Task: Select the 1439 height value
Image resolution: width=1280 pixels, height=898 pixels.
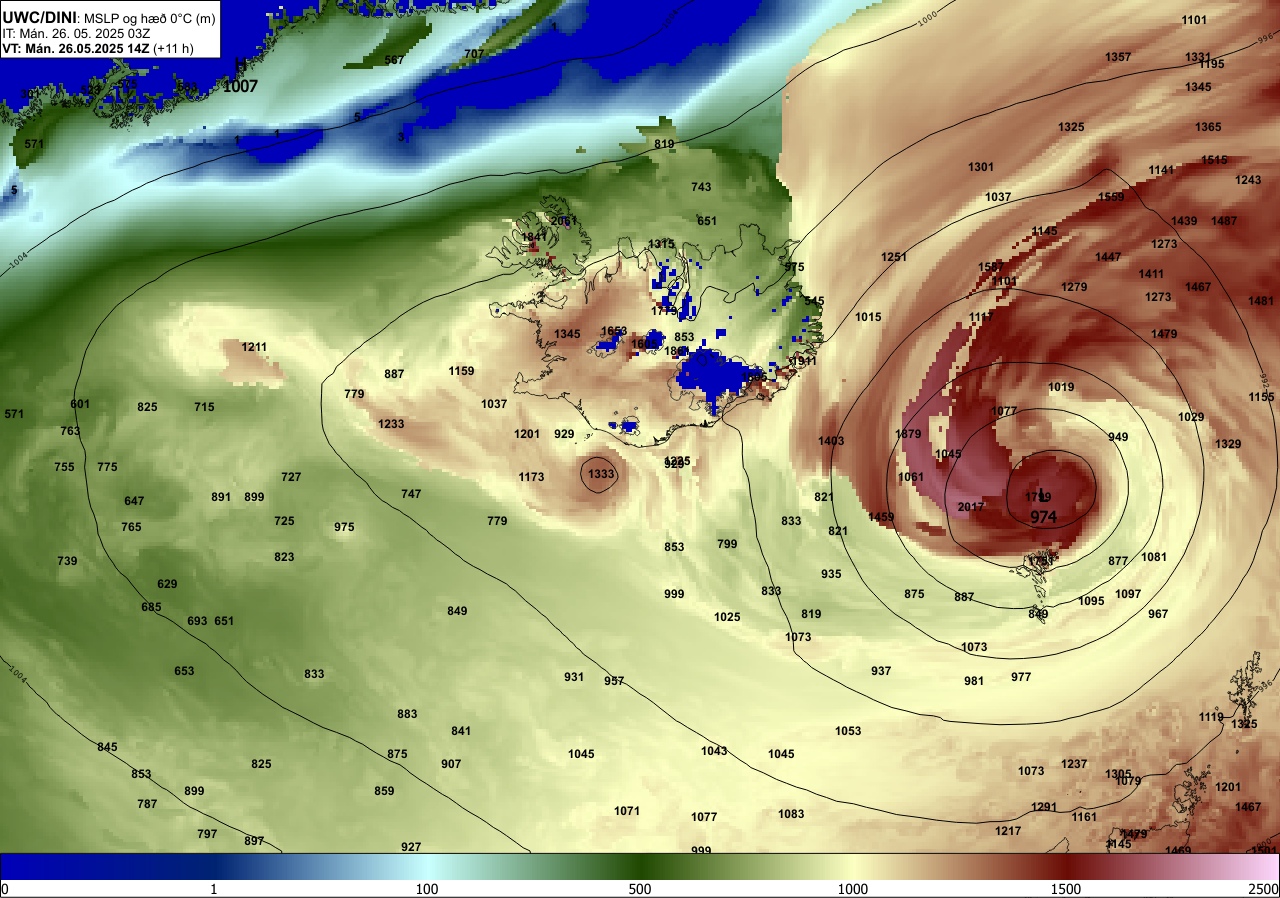Action: 1184,221
